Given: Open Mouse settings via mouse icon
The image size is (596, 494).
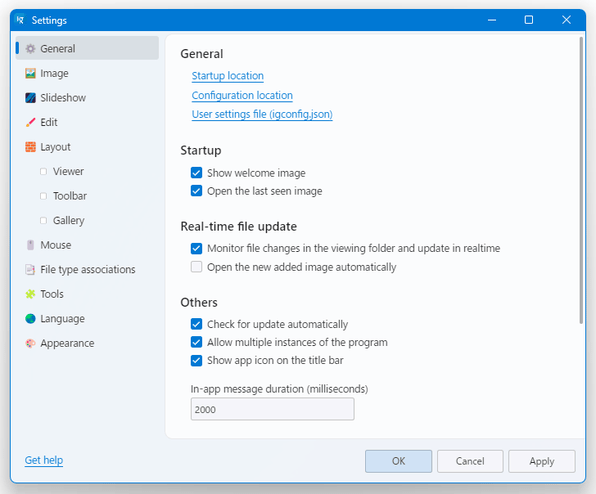Looking at the screenshot, I should point(30,245).
